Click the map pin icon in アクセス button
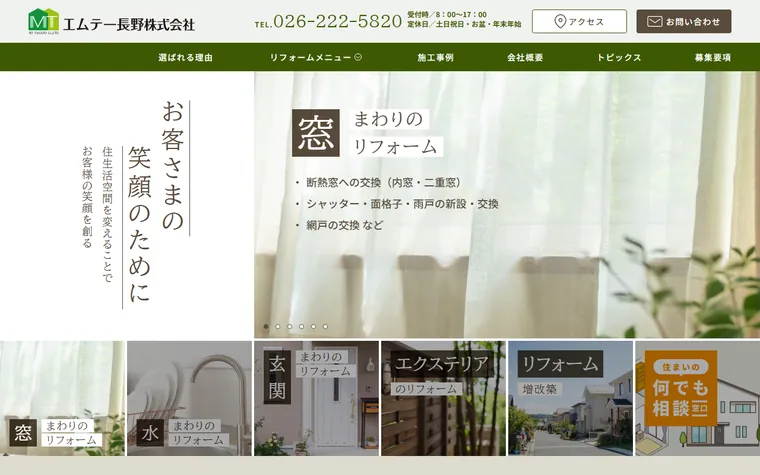Viewport: 760px width, 475px height. [560, 22]
